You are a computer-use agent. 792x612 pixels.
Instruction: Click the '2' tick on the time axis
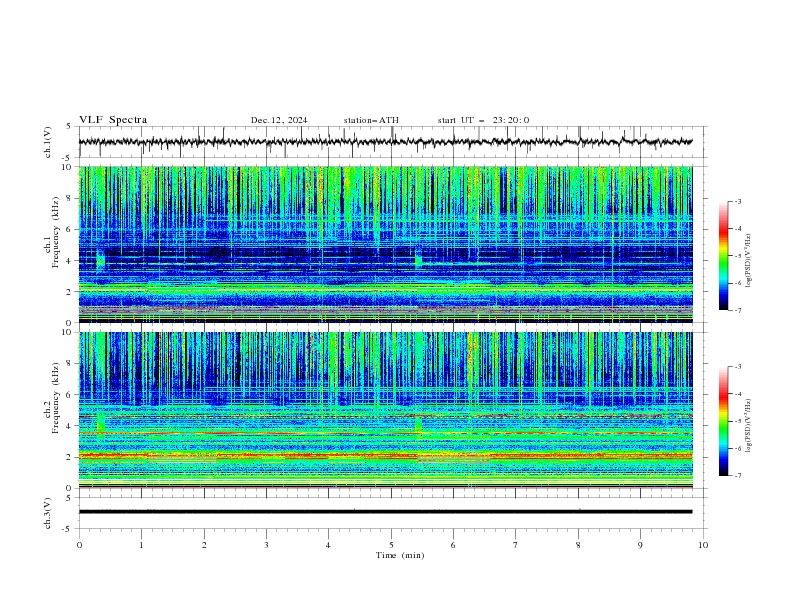tap(204, 545)
